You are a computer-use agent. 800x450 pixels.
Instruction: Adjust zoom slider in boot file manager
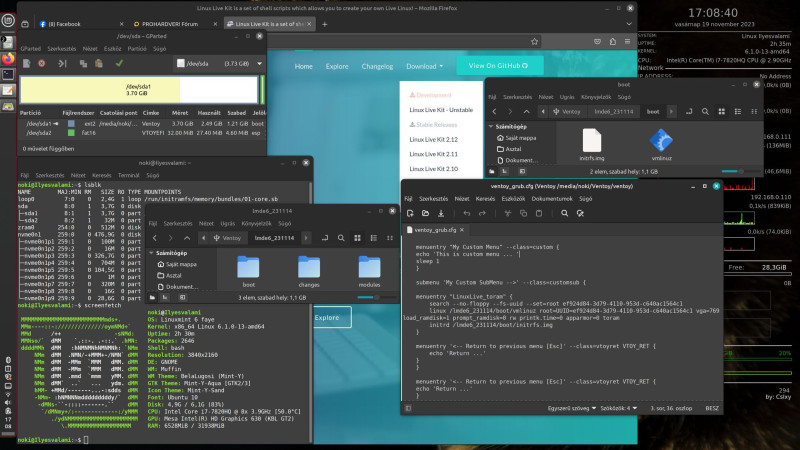point(739,171)
